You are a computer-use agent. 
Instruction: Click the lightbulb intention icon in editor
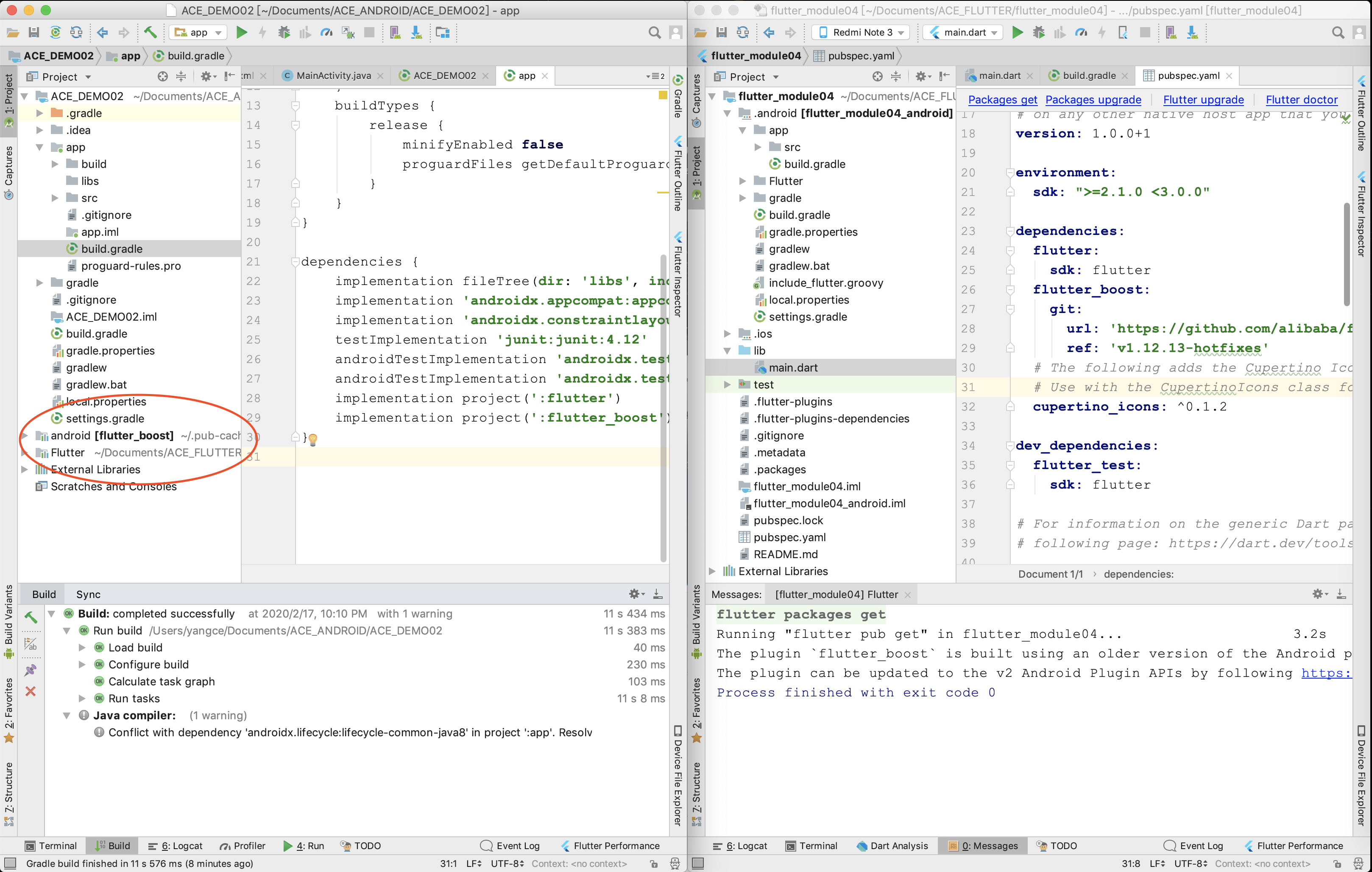(x=313, y=439)
